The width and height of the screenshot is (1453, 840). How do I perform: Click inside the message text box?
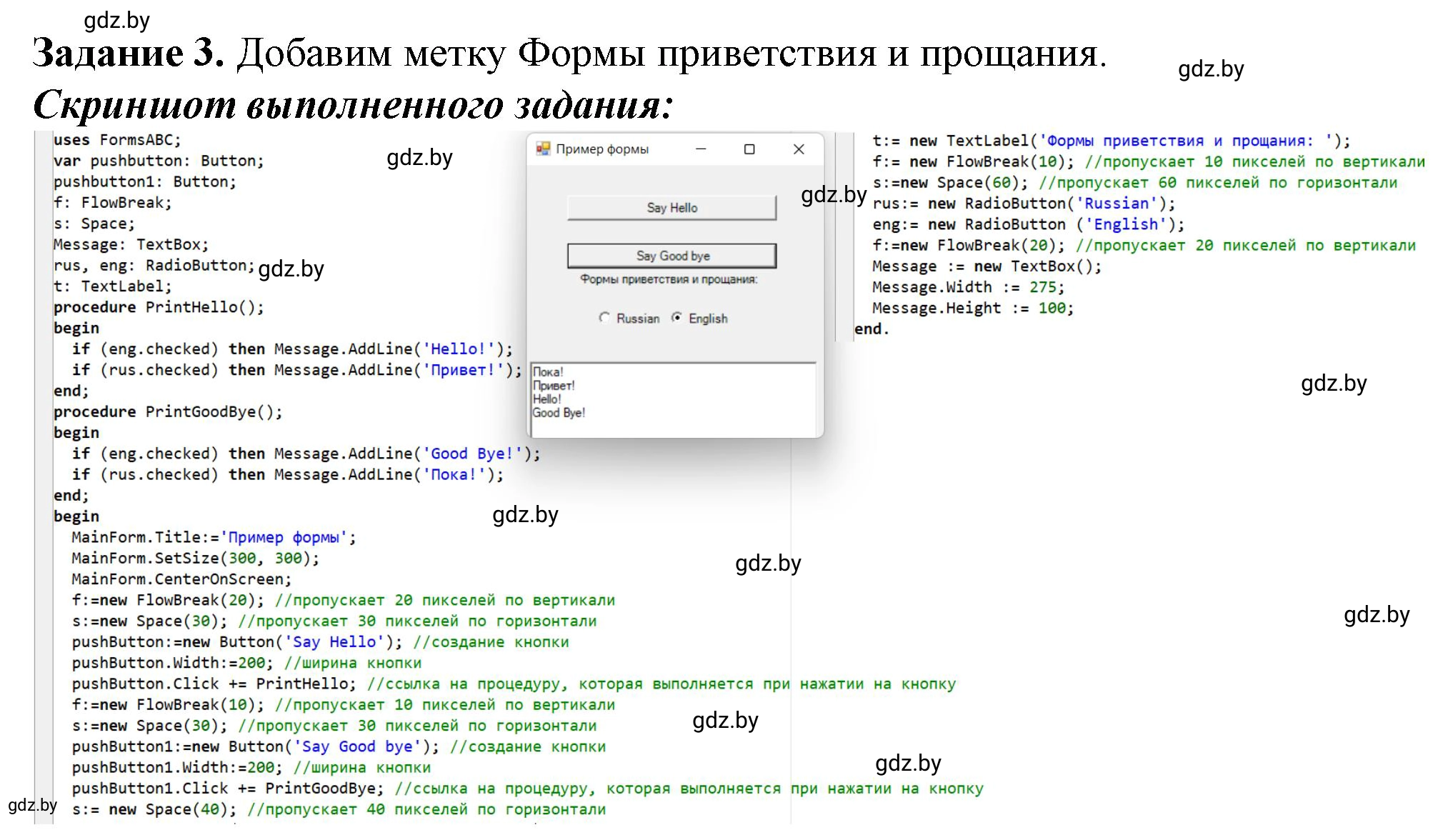673,399
